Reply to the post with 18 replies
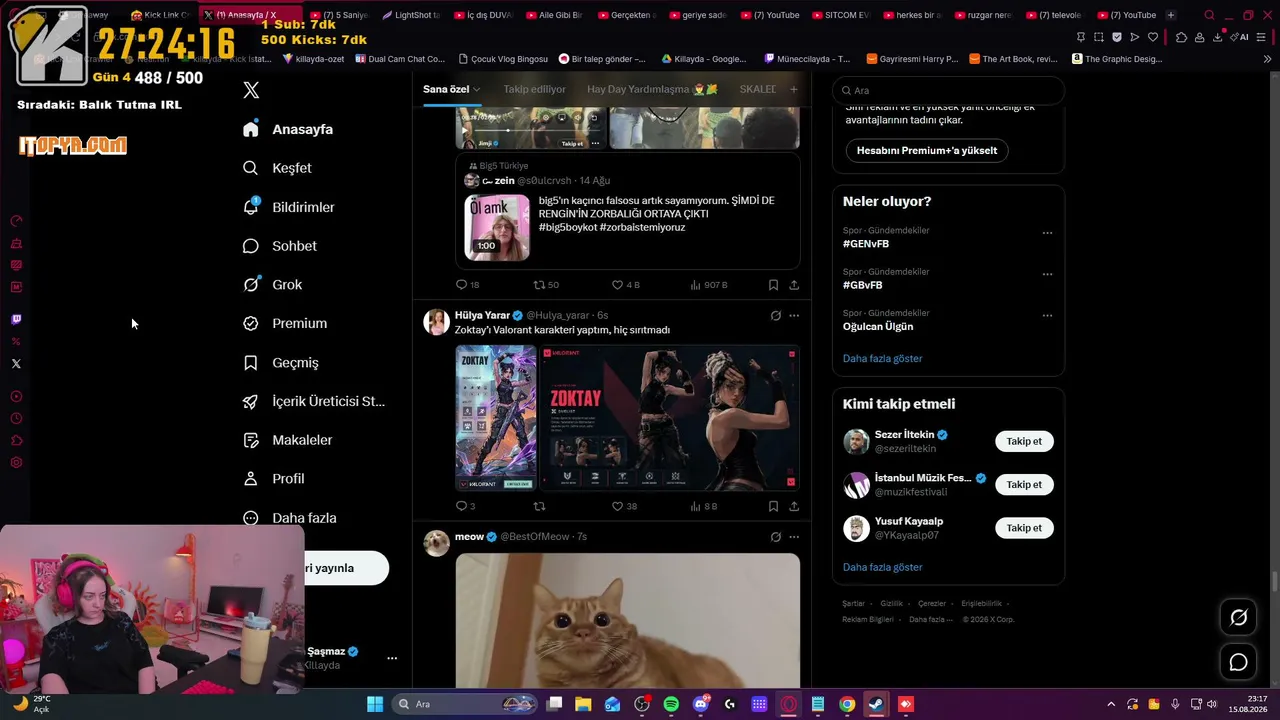Viewport: 1280px width, 720px height. [462, 285]
